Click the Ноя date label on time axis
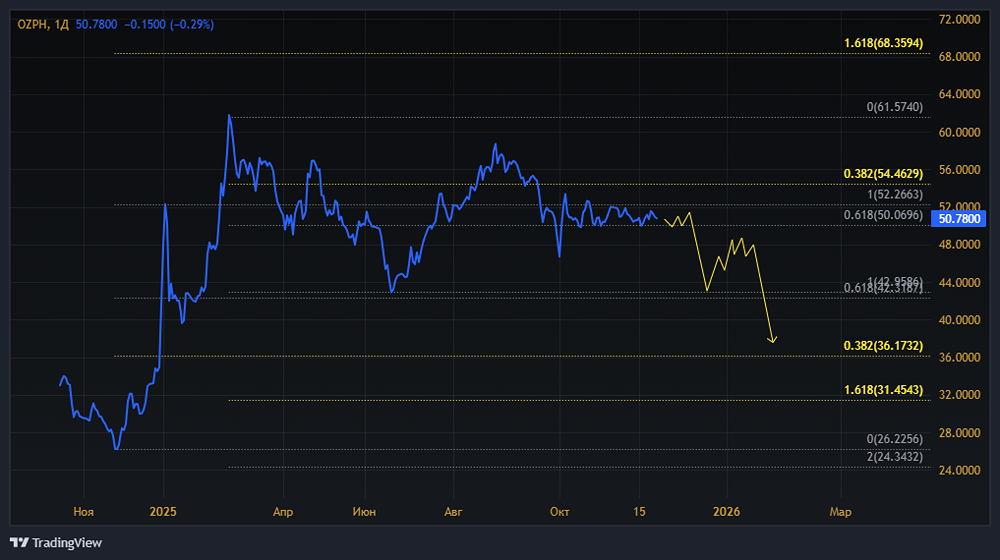 (x=84, y=512)
